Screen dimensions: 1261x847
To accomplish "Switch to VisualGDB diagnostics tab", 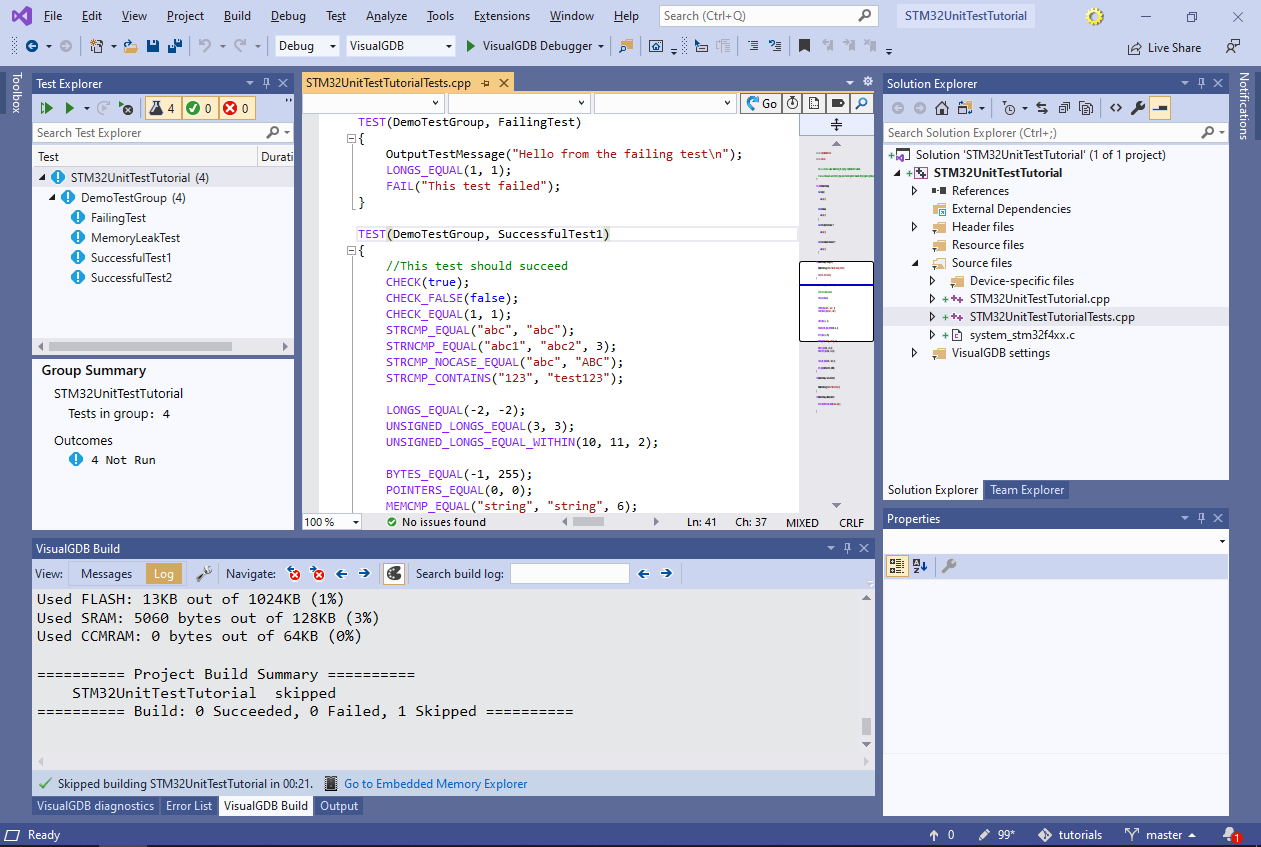I will pyautogui.click(x=95, y=806).
